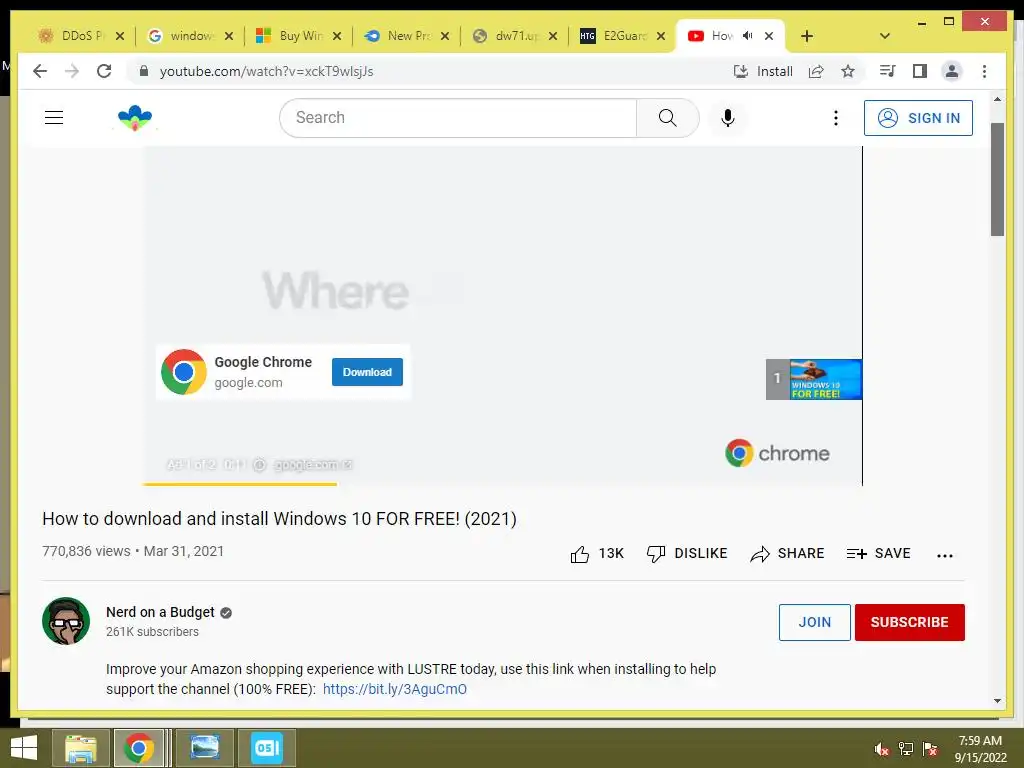The height and width of the screenshot is (768, 1024).
Task: Mute the playing YouTube tab audio icon
Action: tap(748, 36)
